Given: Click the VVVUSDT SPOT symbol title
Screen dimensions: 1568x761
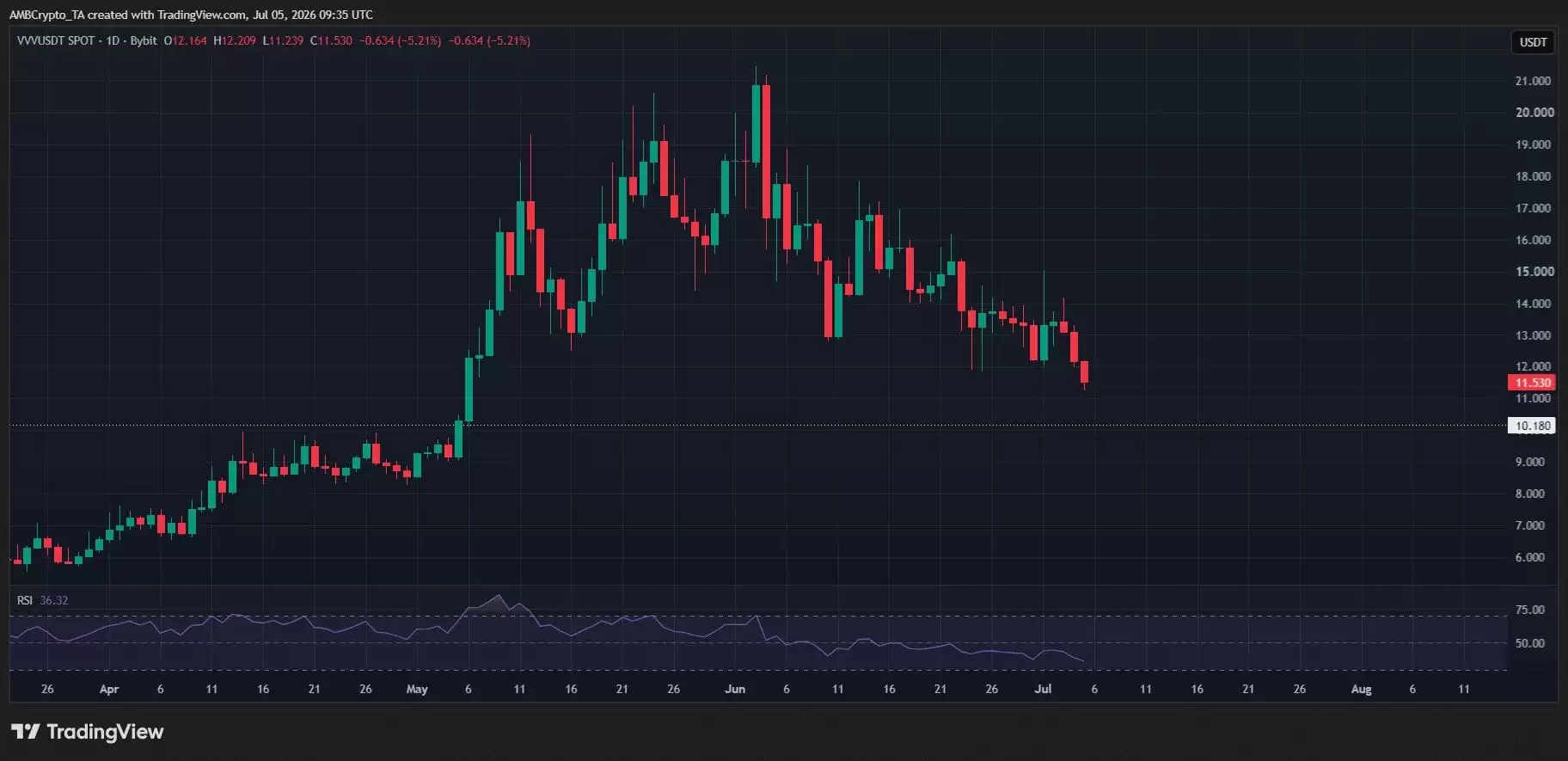Looking at the screenshot, I should 56,40.
